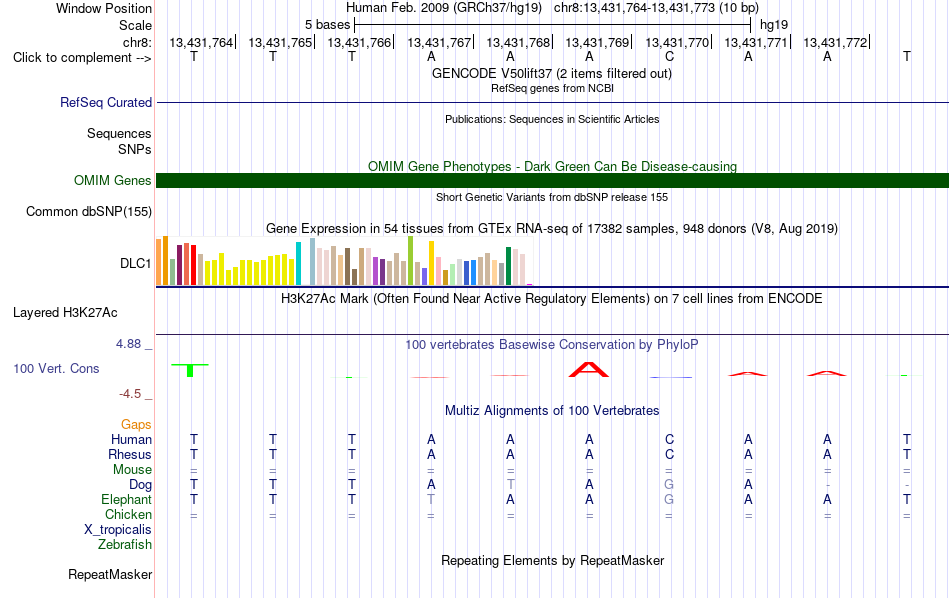The width and height of the screenshot is (950, 598).
Task: Open the SNPs track label
Action: (135, 149)
